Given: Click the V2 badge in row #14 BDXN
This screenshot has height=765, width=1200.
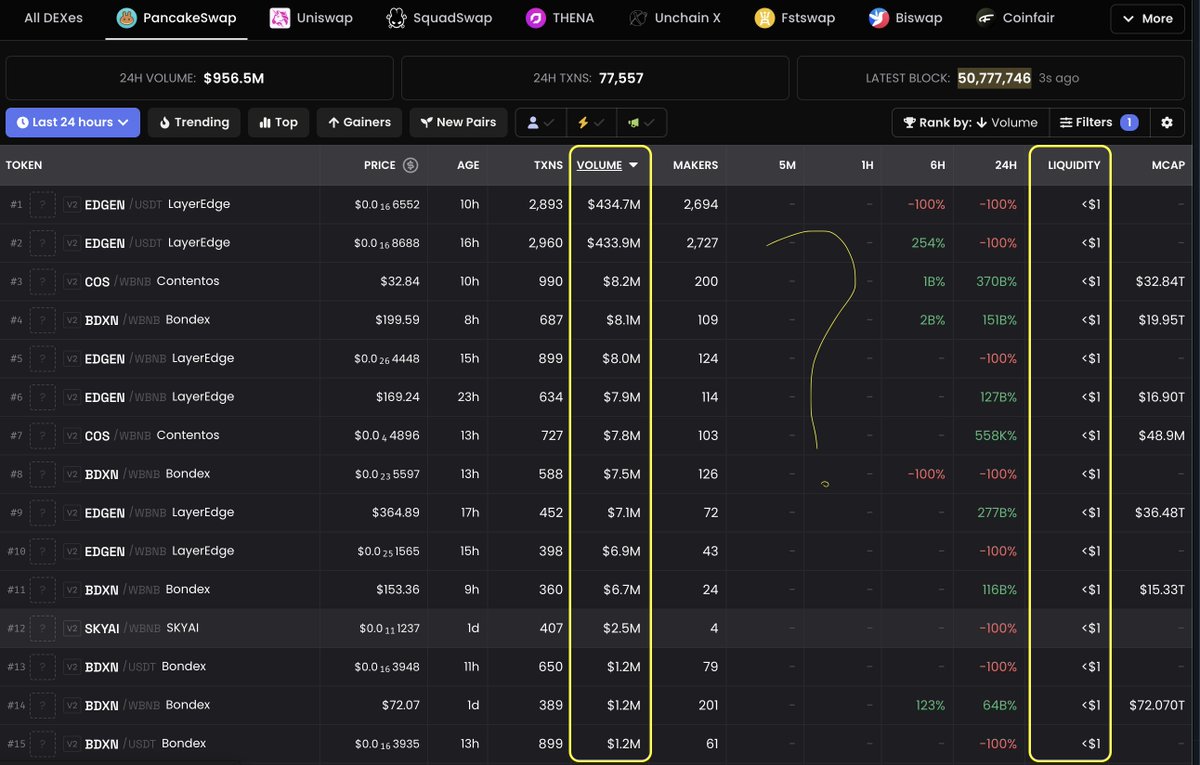Looking at the screenshot, I should point(72,705).
